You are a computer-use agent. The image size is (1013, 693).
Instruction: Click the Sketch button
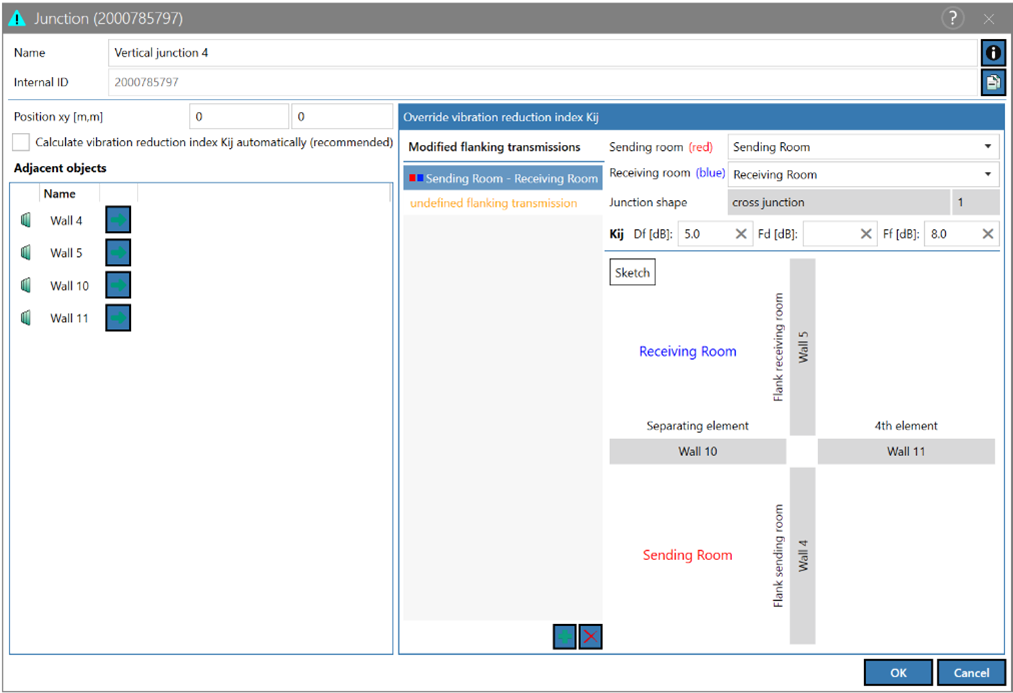[632, 273]
